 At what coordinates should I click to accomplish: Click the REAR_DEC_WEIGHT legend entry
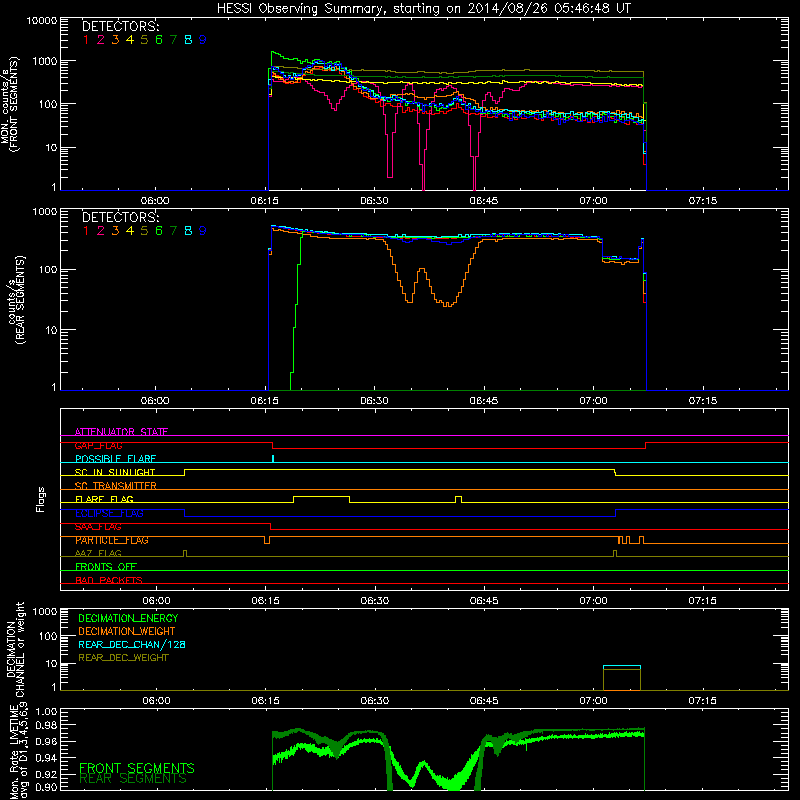tap(123, 658)
